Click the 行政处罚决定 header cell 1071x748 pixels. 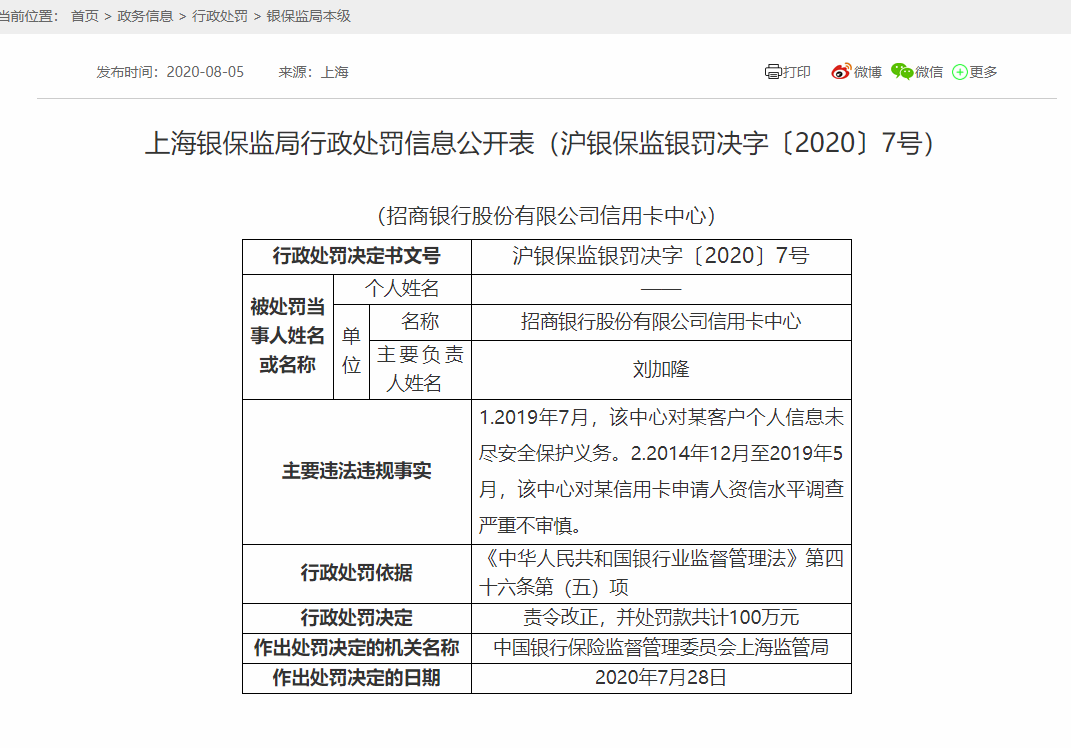tap(357, 618)
